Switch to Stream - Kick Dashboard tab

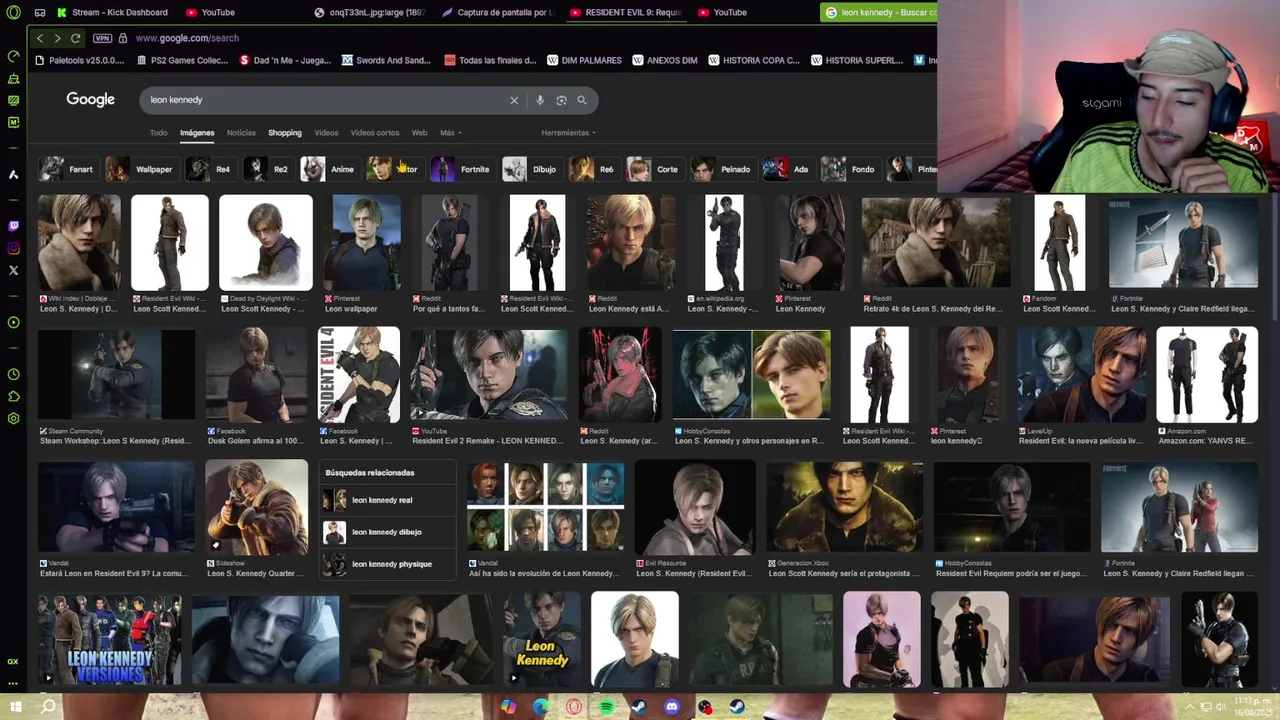pos(112,12)
